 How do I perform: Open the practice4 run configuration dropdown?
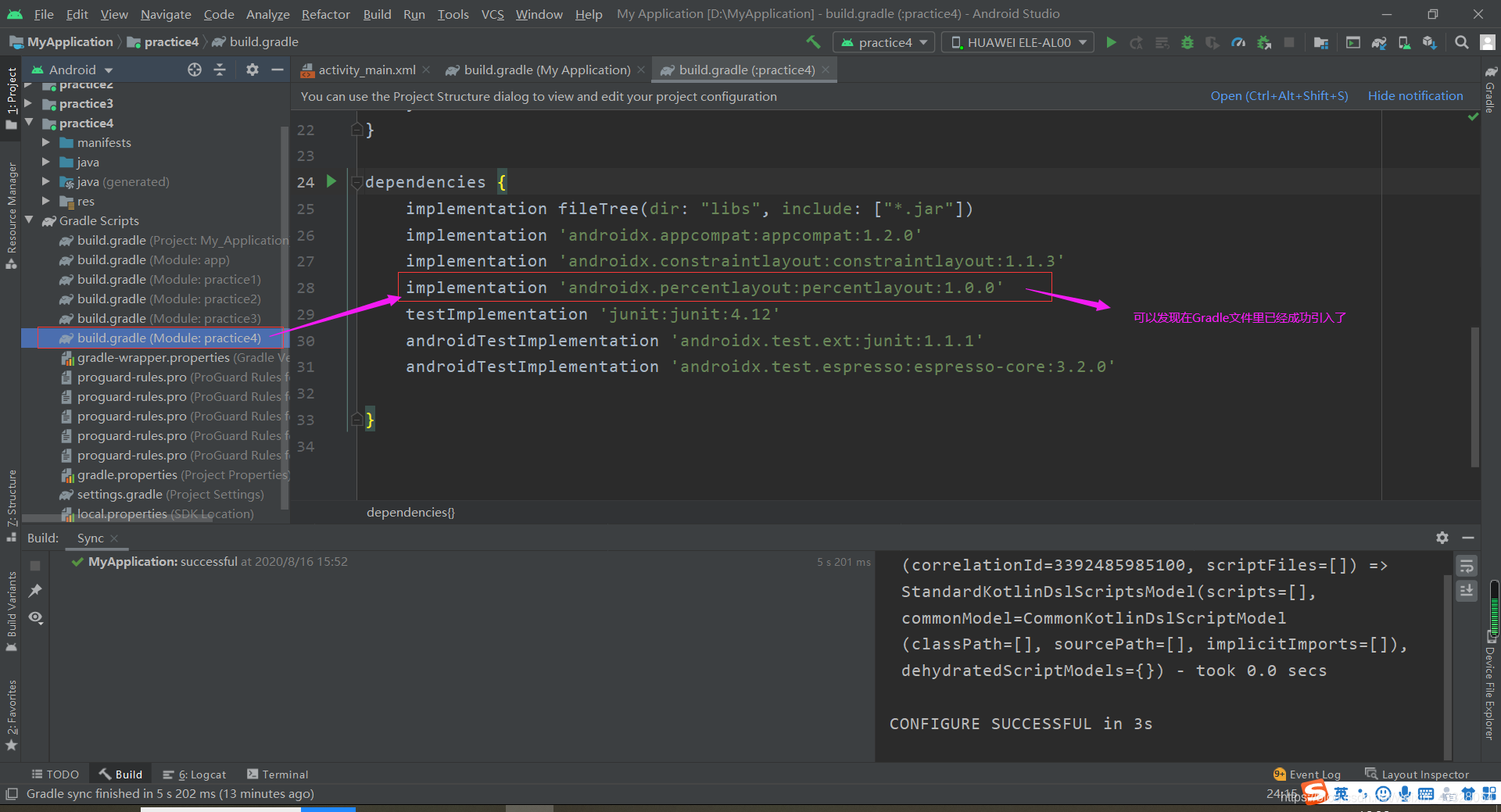(x=884, y=42)
